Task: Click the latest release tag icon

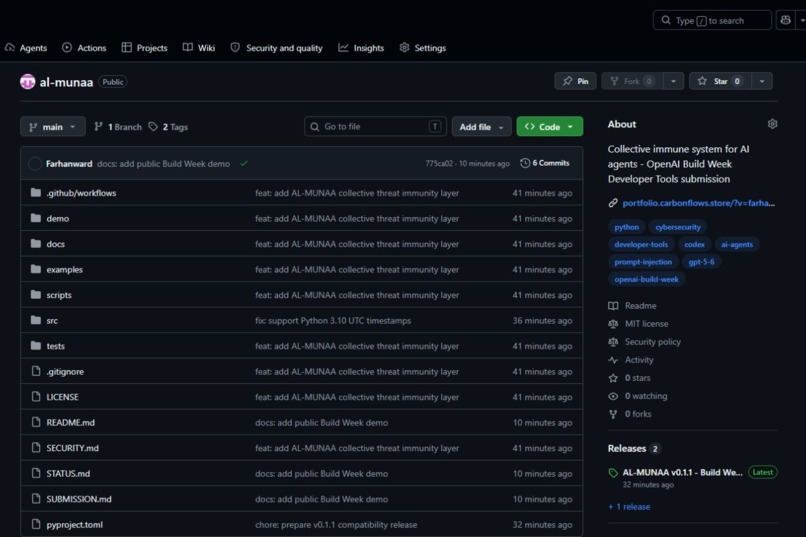Action: tap(613, 473)
